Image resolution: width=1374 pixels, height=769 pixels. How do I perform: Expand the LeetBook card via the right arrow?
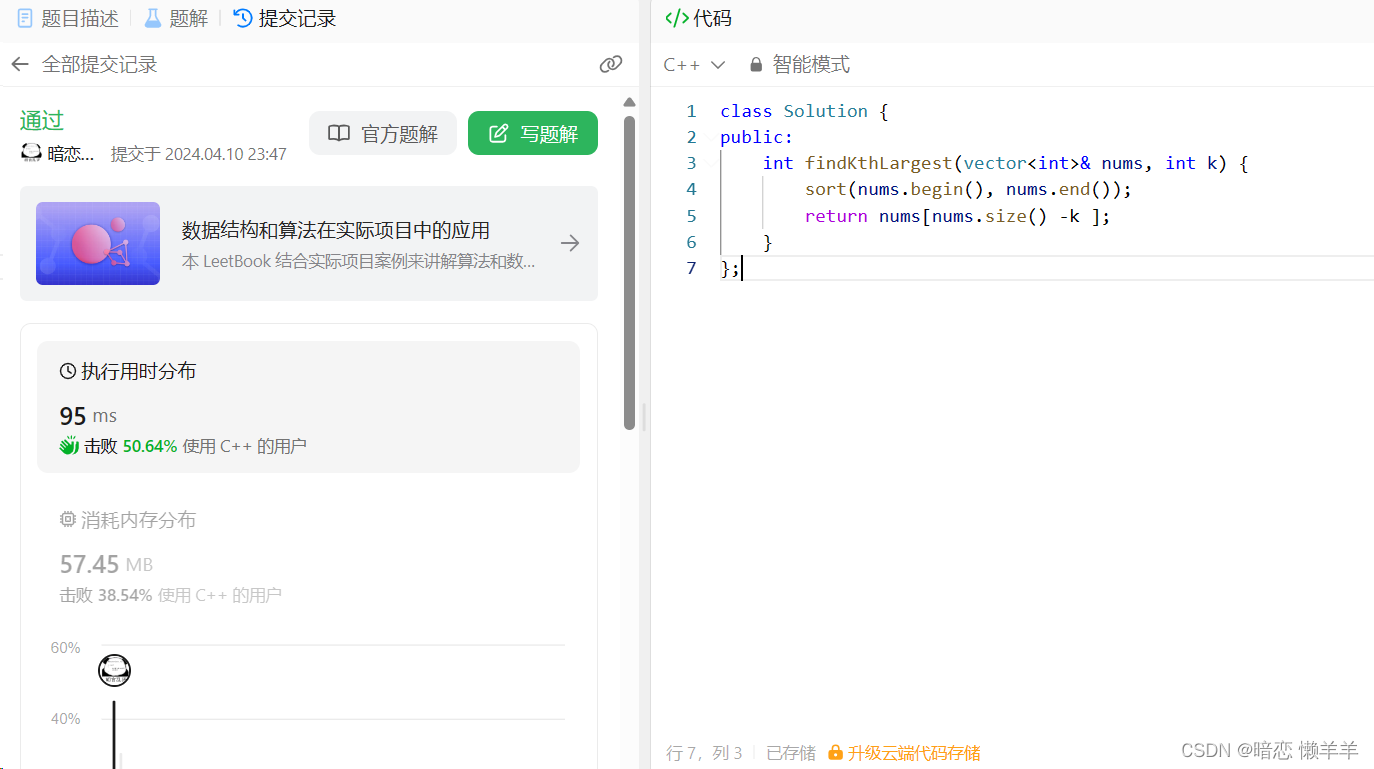coord(570,242)
